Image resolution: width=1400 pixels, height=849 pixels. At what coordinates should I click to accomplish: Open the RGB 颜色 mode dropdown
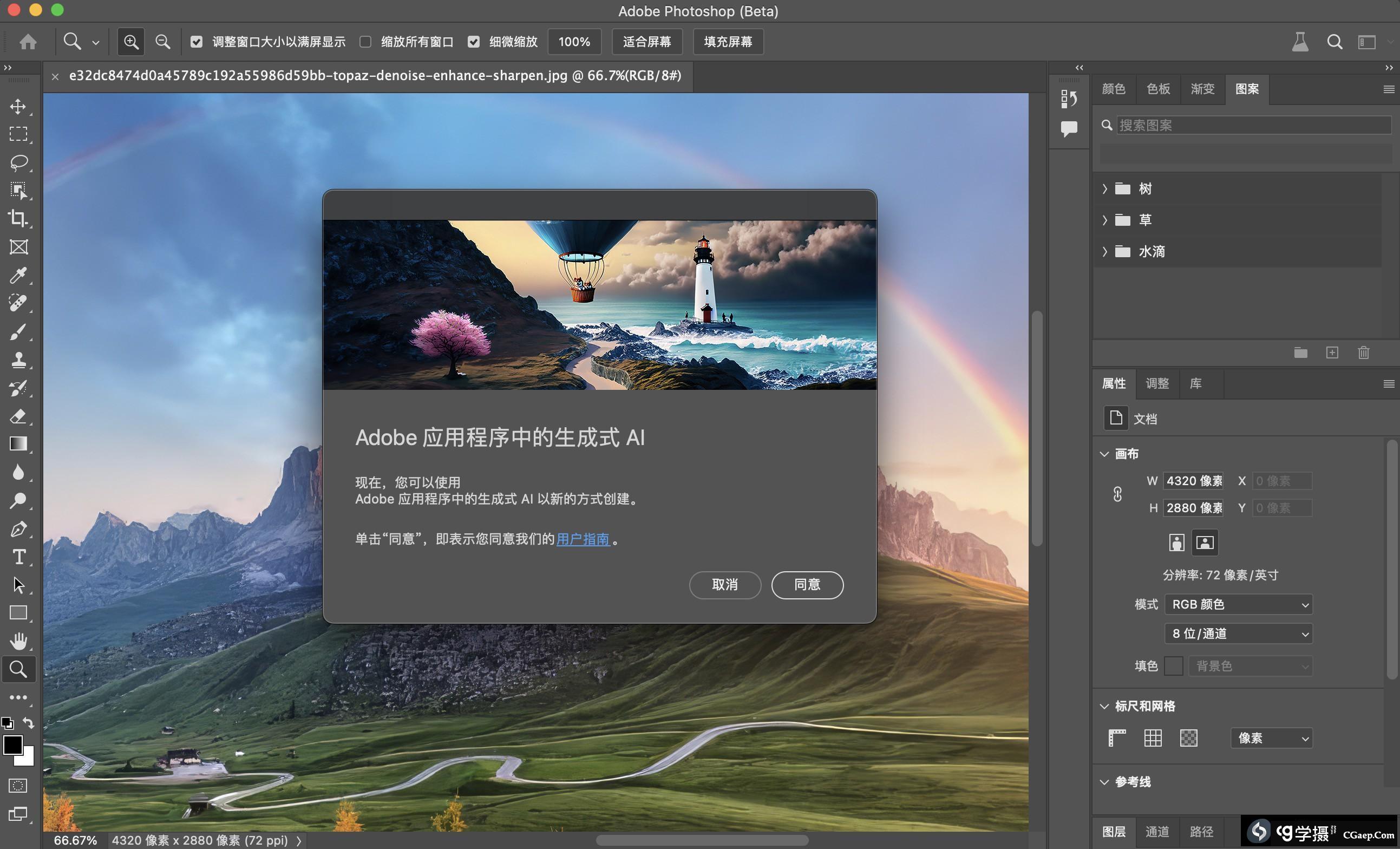(1238, 604)
